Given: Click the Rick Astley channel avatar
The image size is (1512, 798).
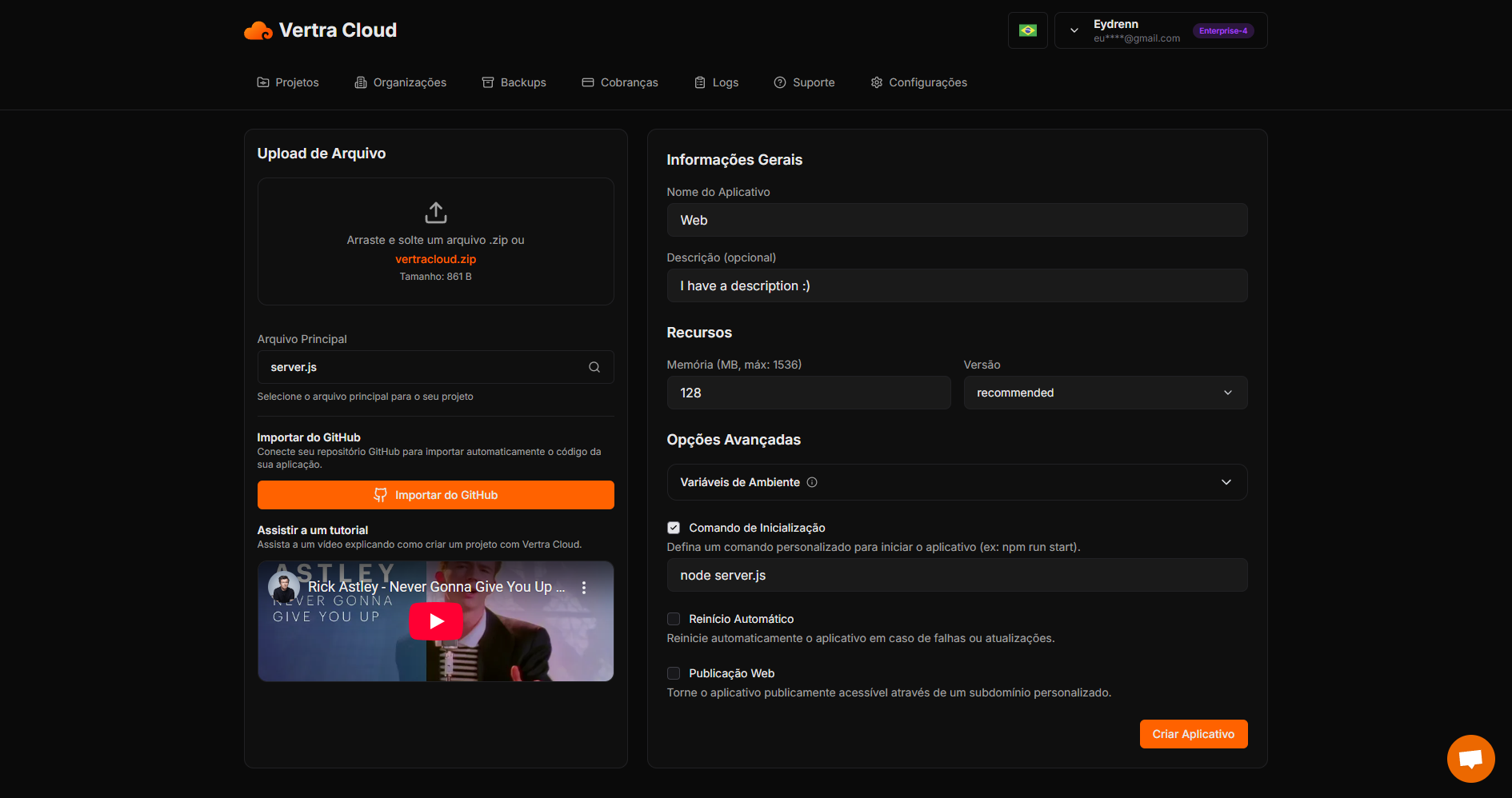Looking at the screenshot, I should coord(284,588).
